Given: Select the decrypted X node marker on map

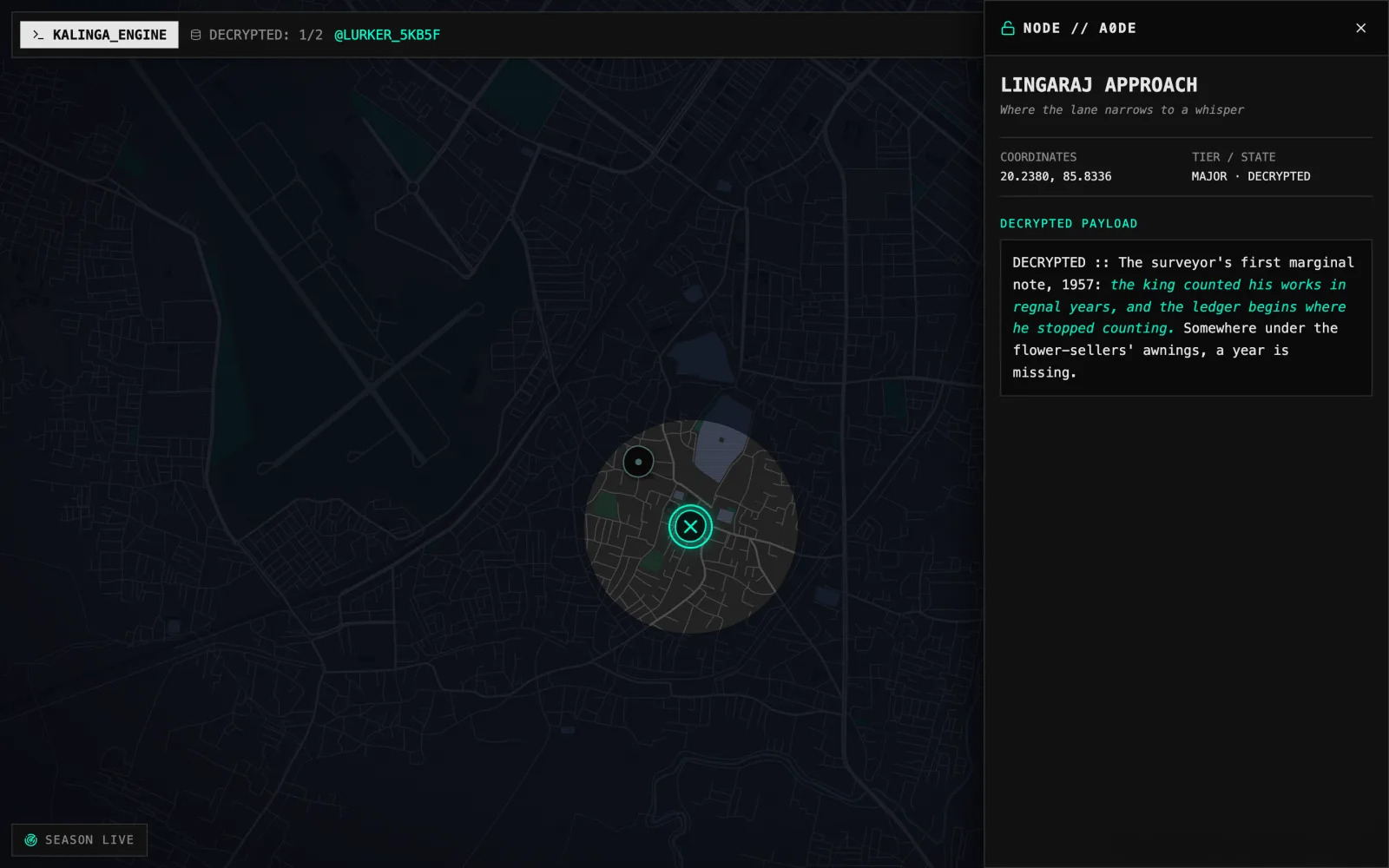Looking at the screenshot, I should 690,526.
